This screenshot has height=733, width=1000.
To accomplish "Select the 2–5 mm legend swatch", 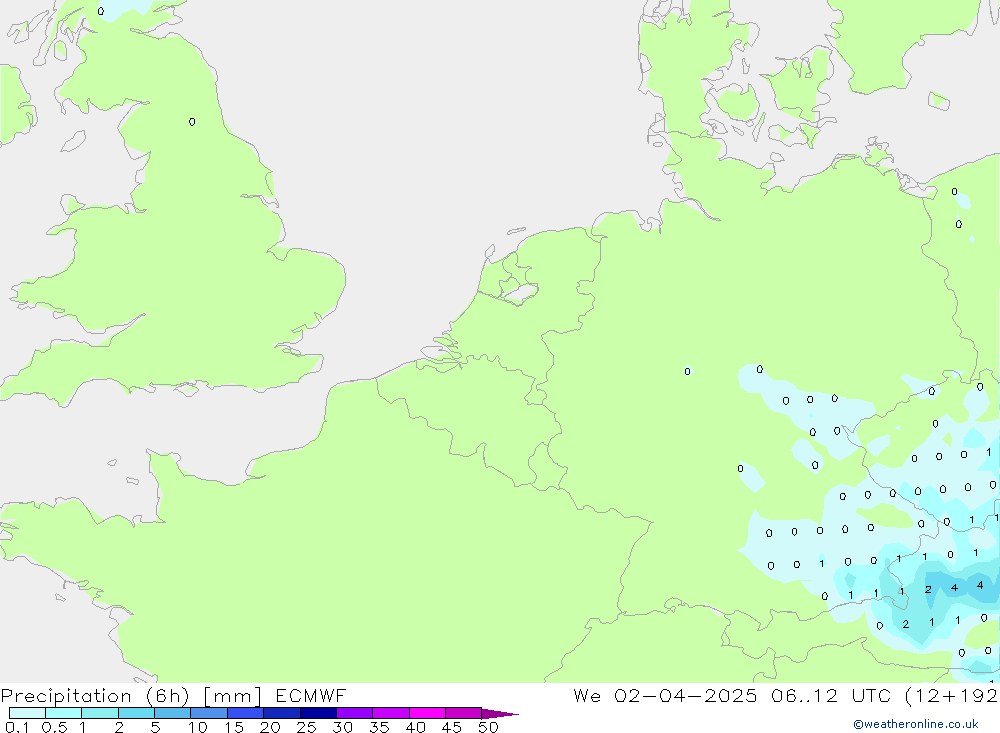I will (x=136, y=713).
